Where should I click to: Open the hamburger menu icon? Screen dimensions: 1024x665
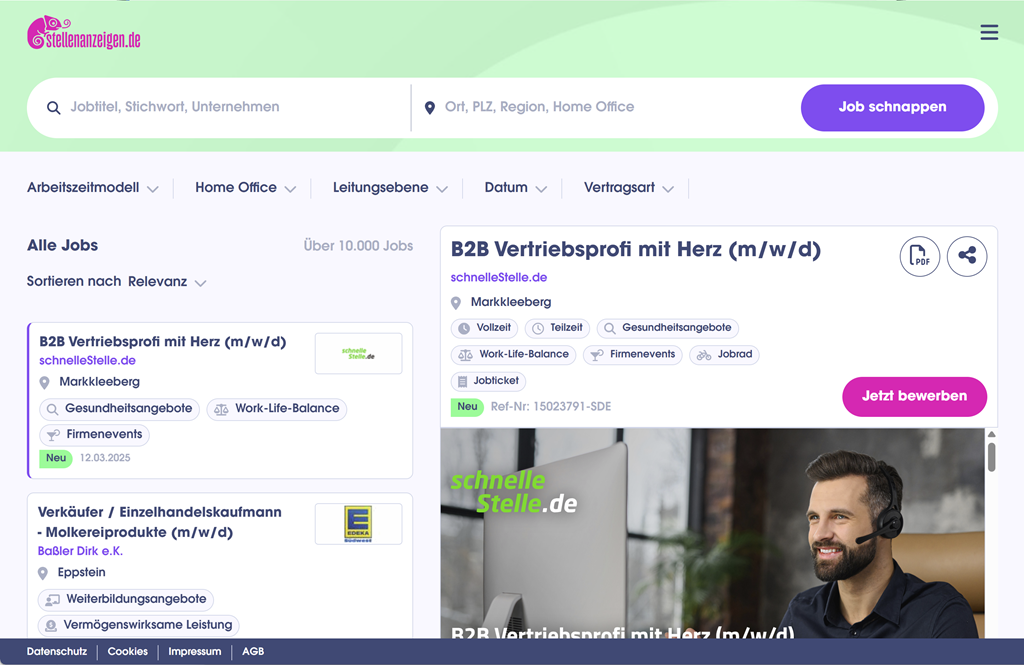(989, 33)
